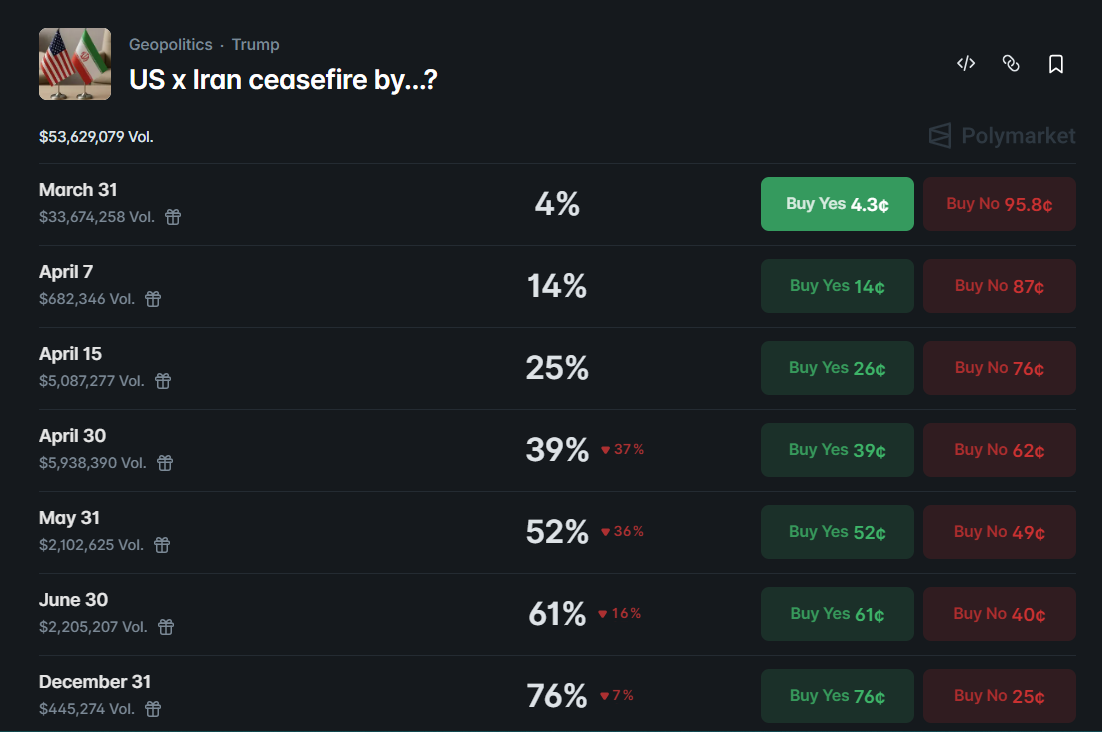Open the embed code icon
The width and height of the screenshot is (1102, 732).
coord(965,63)
